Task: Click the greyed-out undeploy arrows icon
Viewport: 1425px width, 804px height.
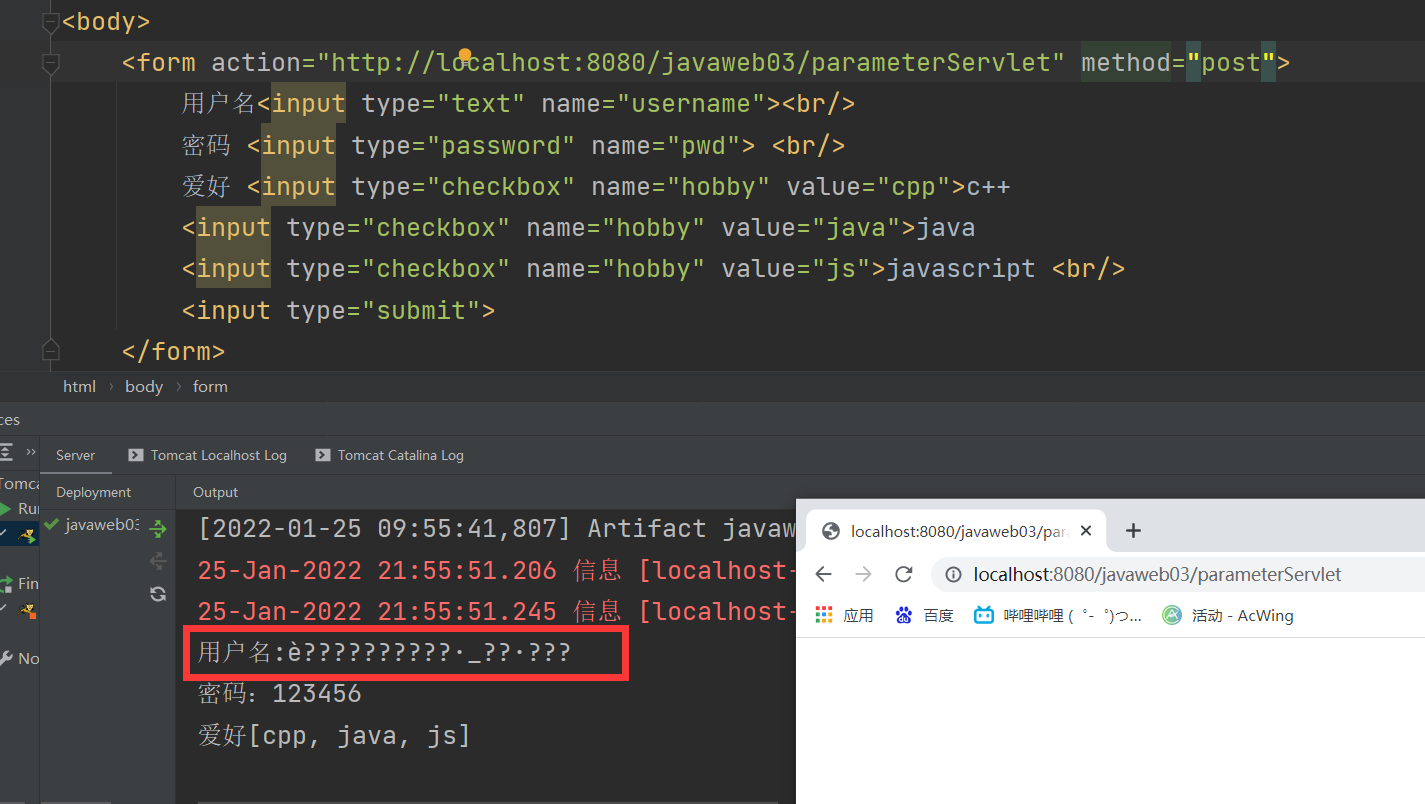Action: pos(158,561)
